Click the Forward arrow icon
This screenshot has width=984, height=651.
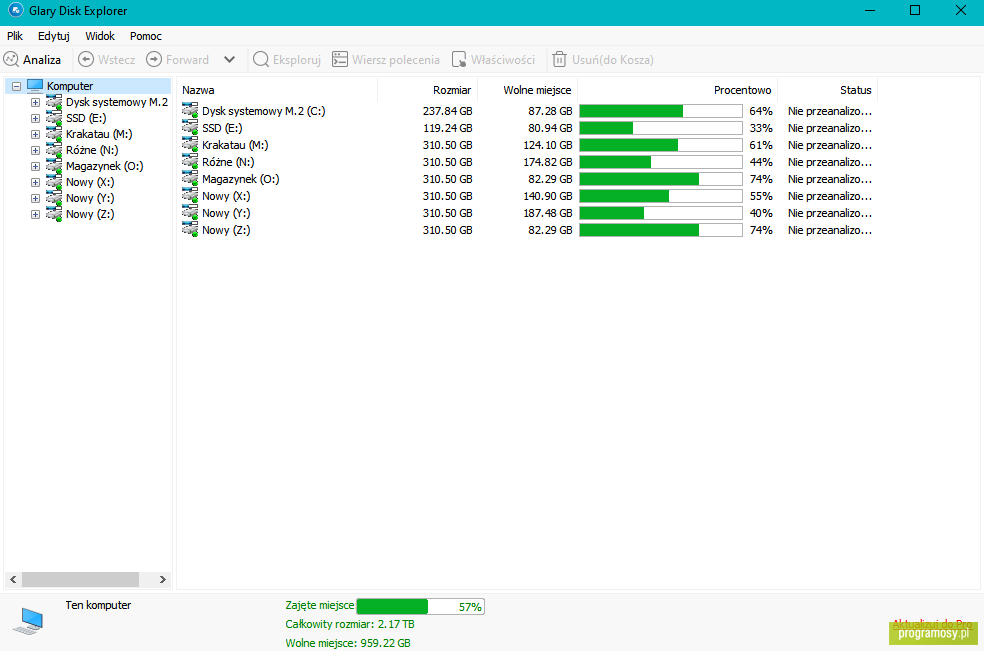coord(154,60)
